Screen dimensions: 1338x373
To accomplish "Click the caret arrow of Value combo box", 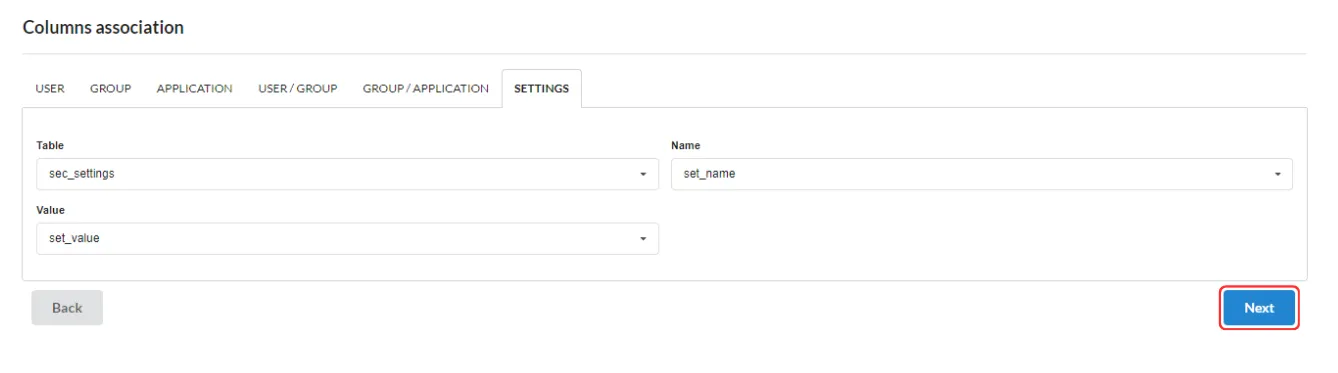I will point(643,239).
